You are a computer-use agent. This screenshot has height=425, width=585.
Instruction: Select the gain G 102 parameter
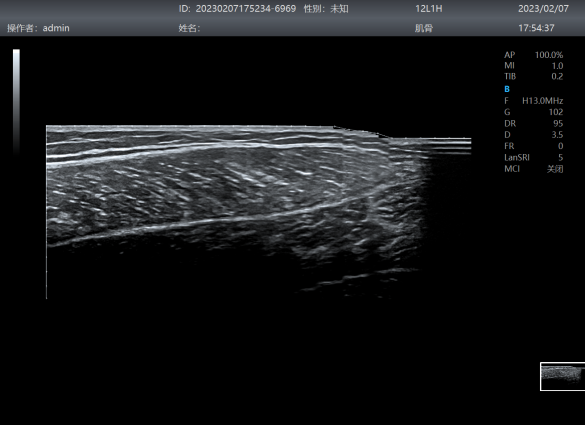coord(534,112)
